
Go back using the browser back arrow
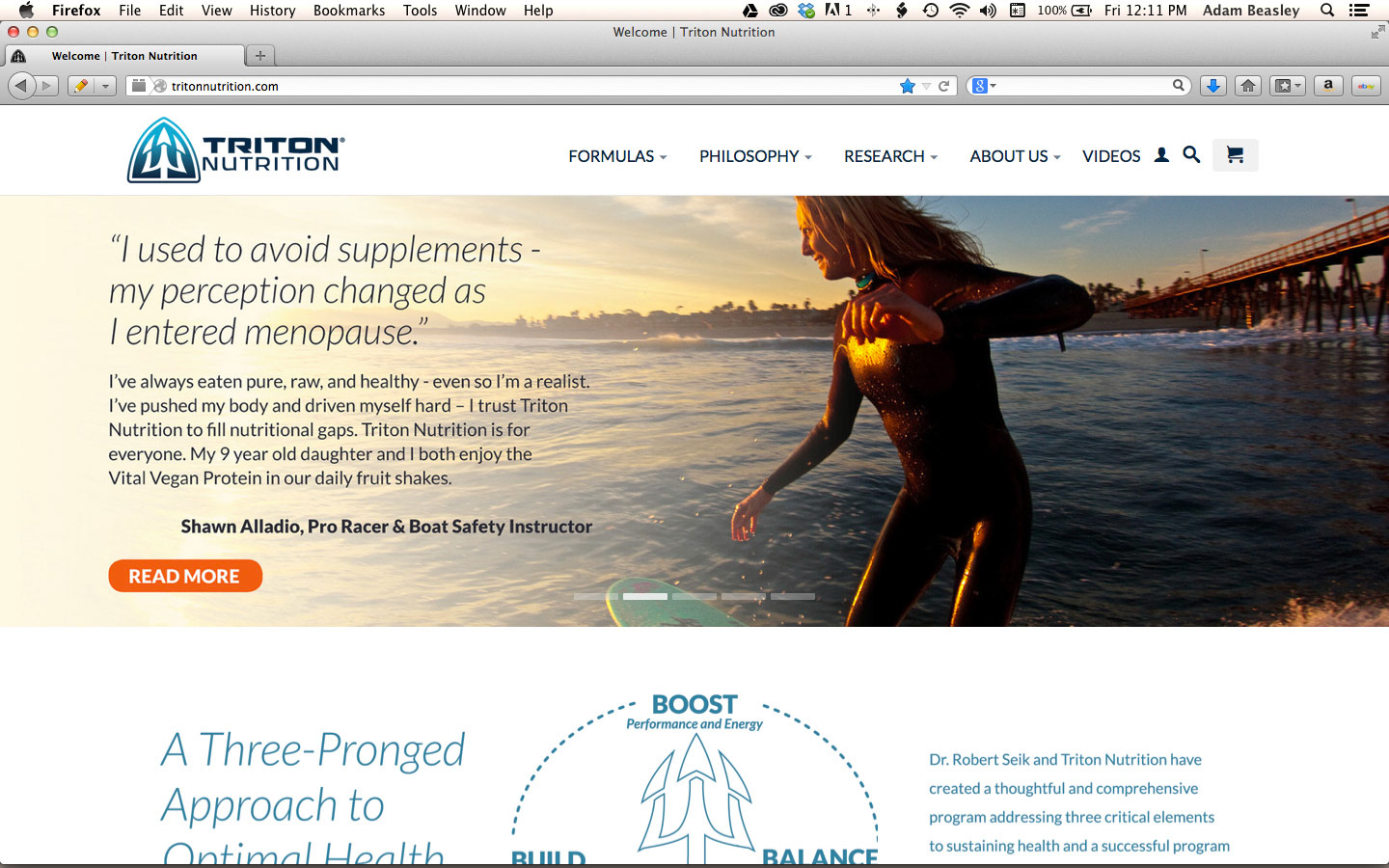(20, 86)
